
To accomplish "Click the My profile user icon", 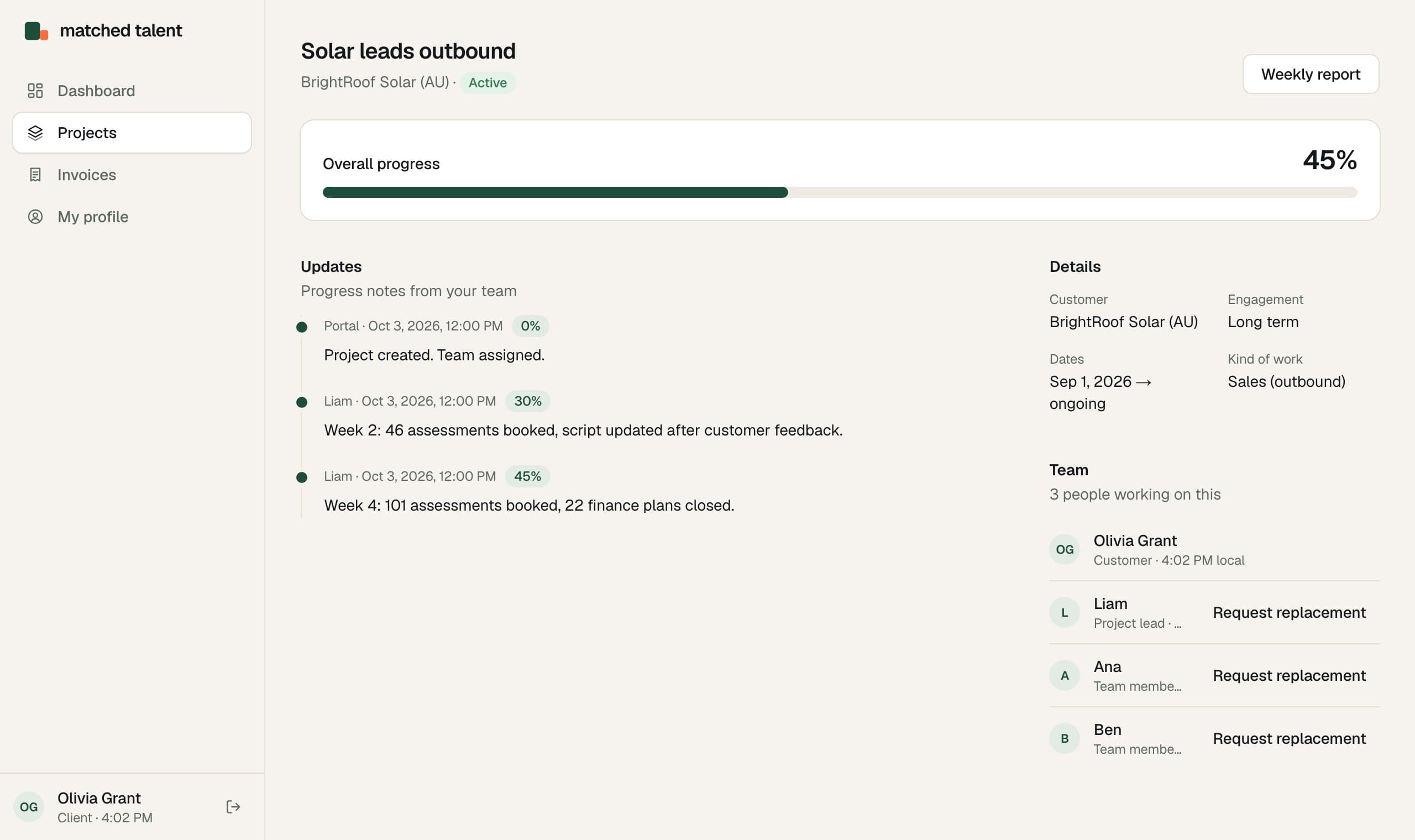I will click(x=35, y=217).
